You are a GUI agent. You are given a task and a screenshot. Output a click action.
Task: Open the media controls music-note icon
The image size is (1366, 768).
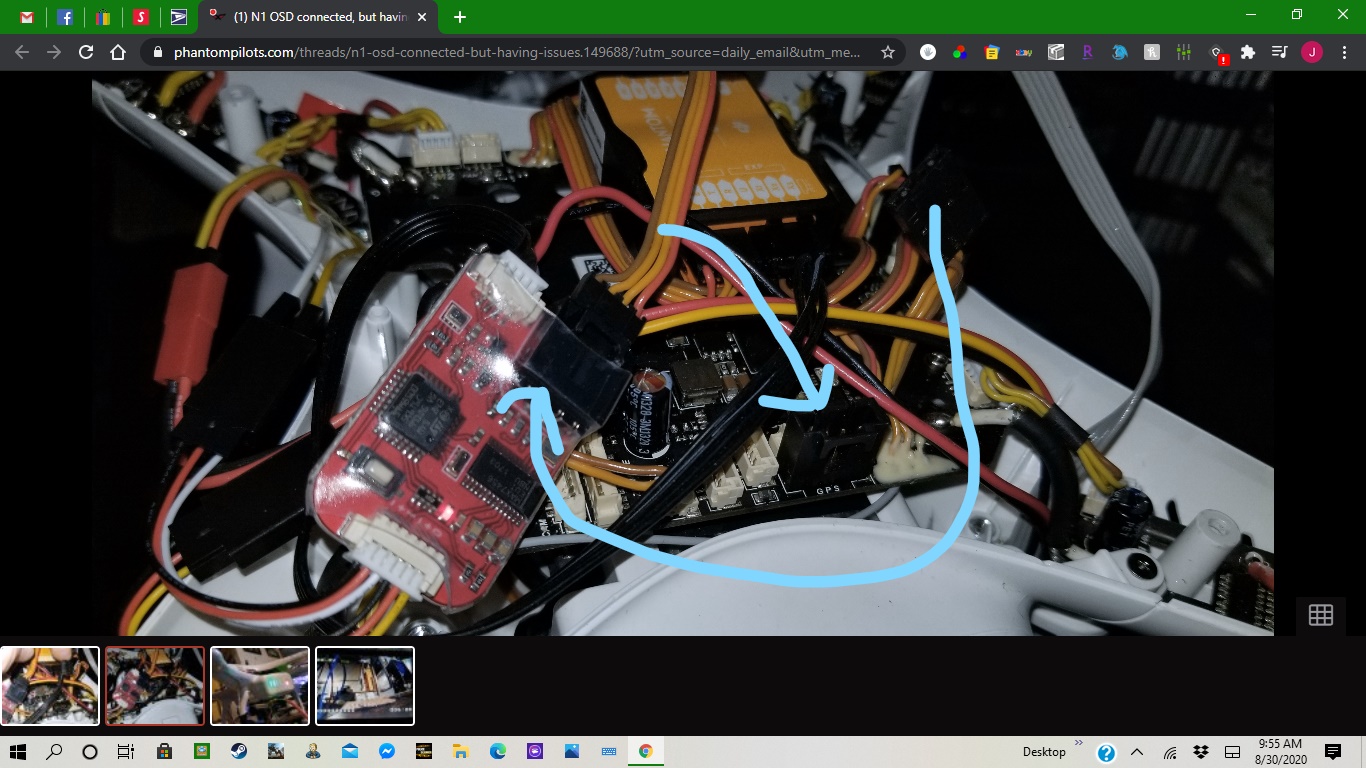coord(1280,52)
